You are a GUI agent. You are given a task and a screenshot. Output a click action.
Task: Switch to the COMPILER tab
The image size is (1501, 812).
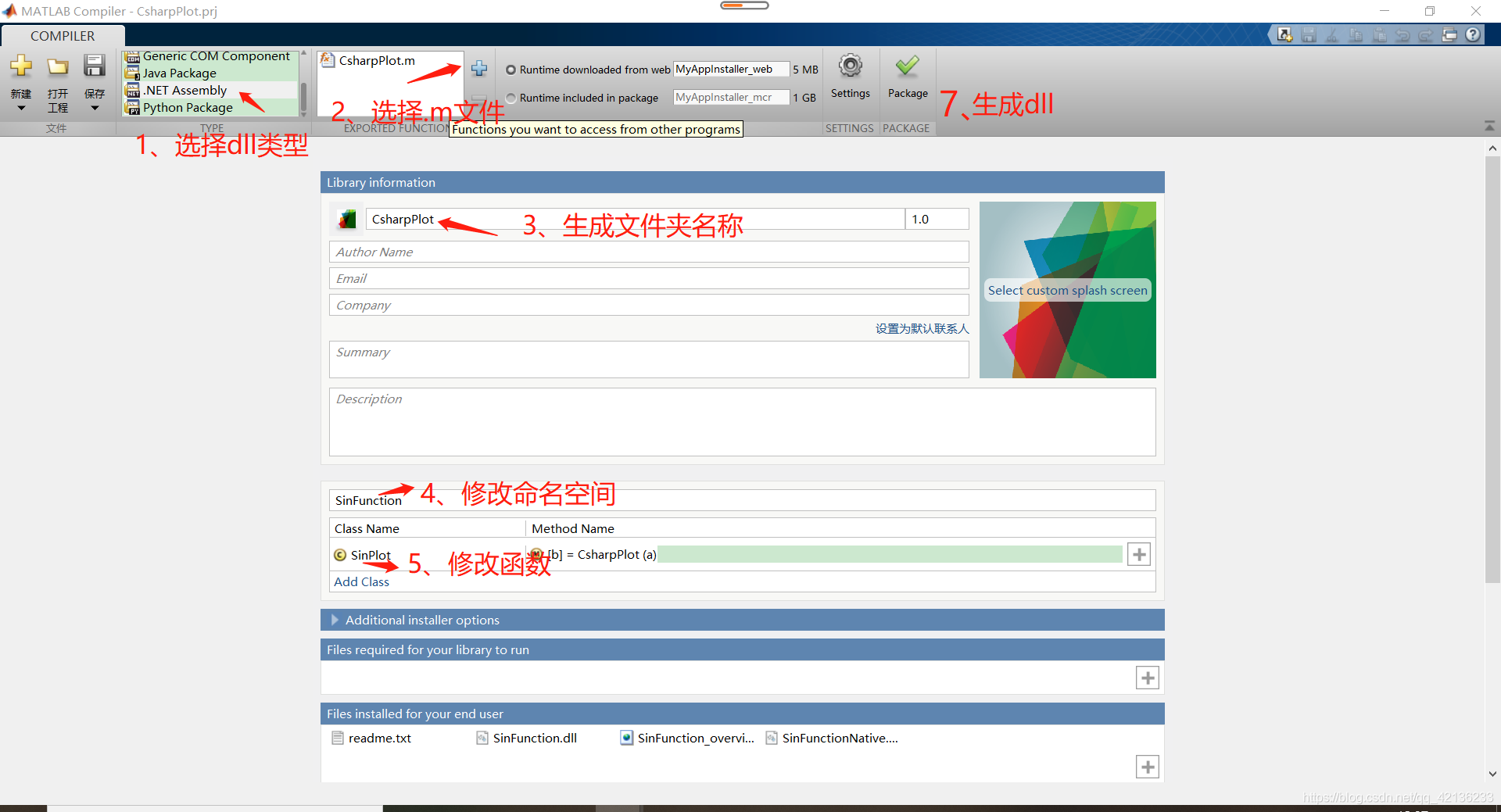point(63,36)
